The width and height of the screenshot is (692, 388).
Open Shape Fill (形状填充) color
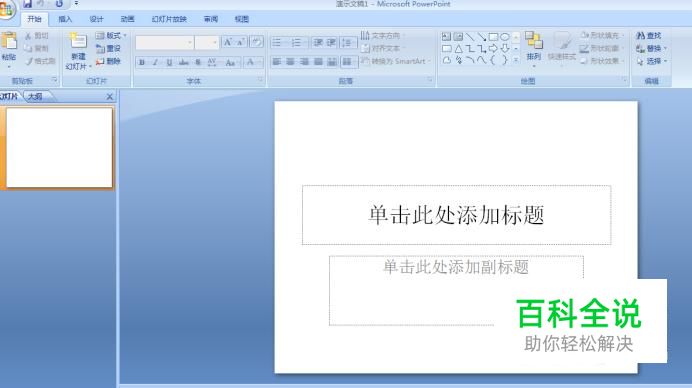point(601,35)
